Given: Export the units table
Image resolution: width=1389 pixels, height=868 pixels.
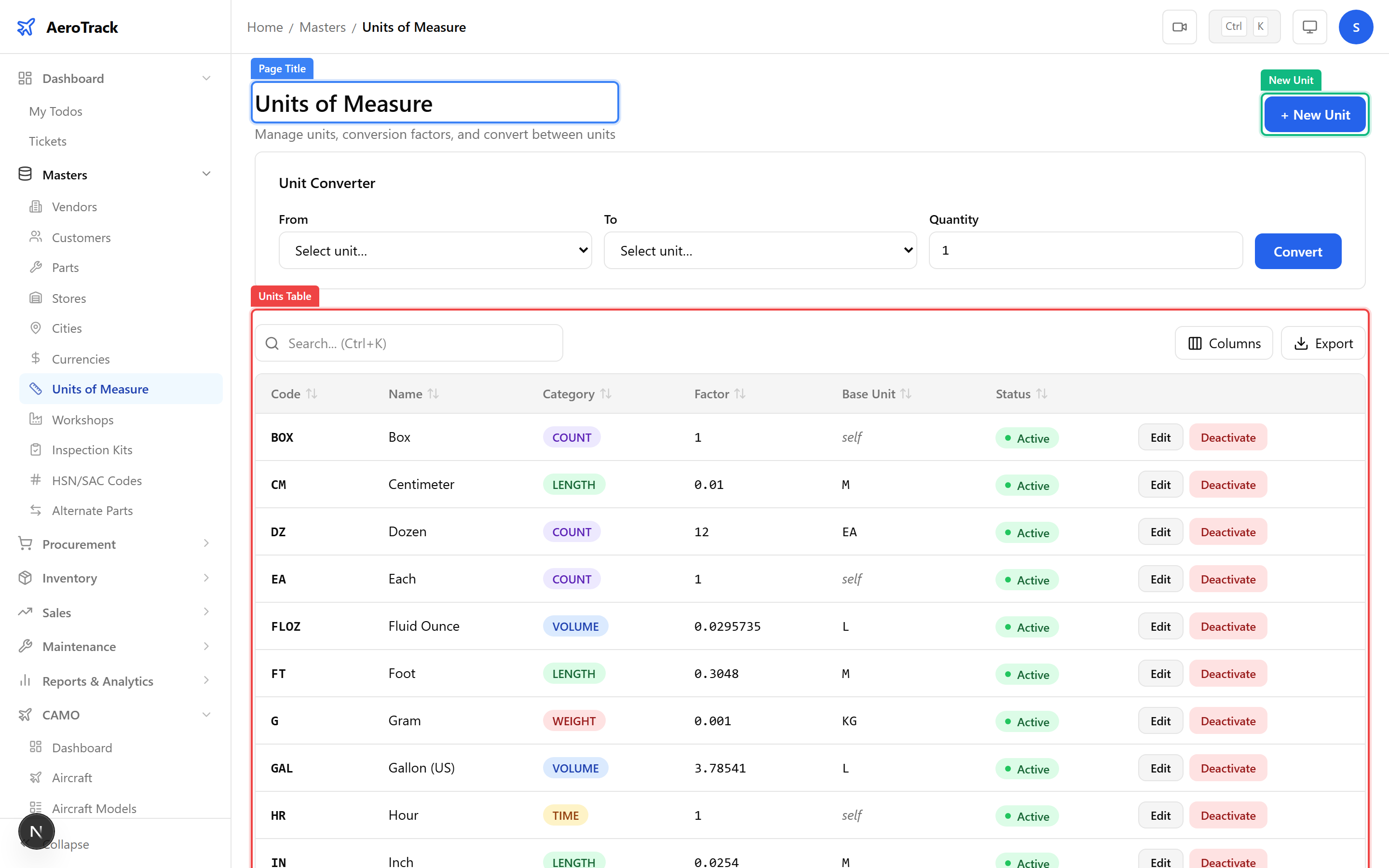Looking at the screenshot, I should [x=1323, y=343].
